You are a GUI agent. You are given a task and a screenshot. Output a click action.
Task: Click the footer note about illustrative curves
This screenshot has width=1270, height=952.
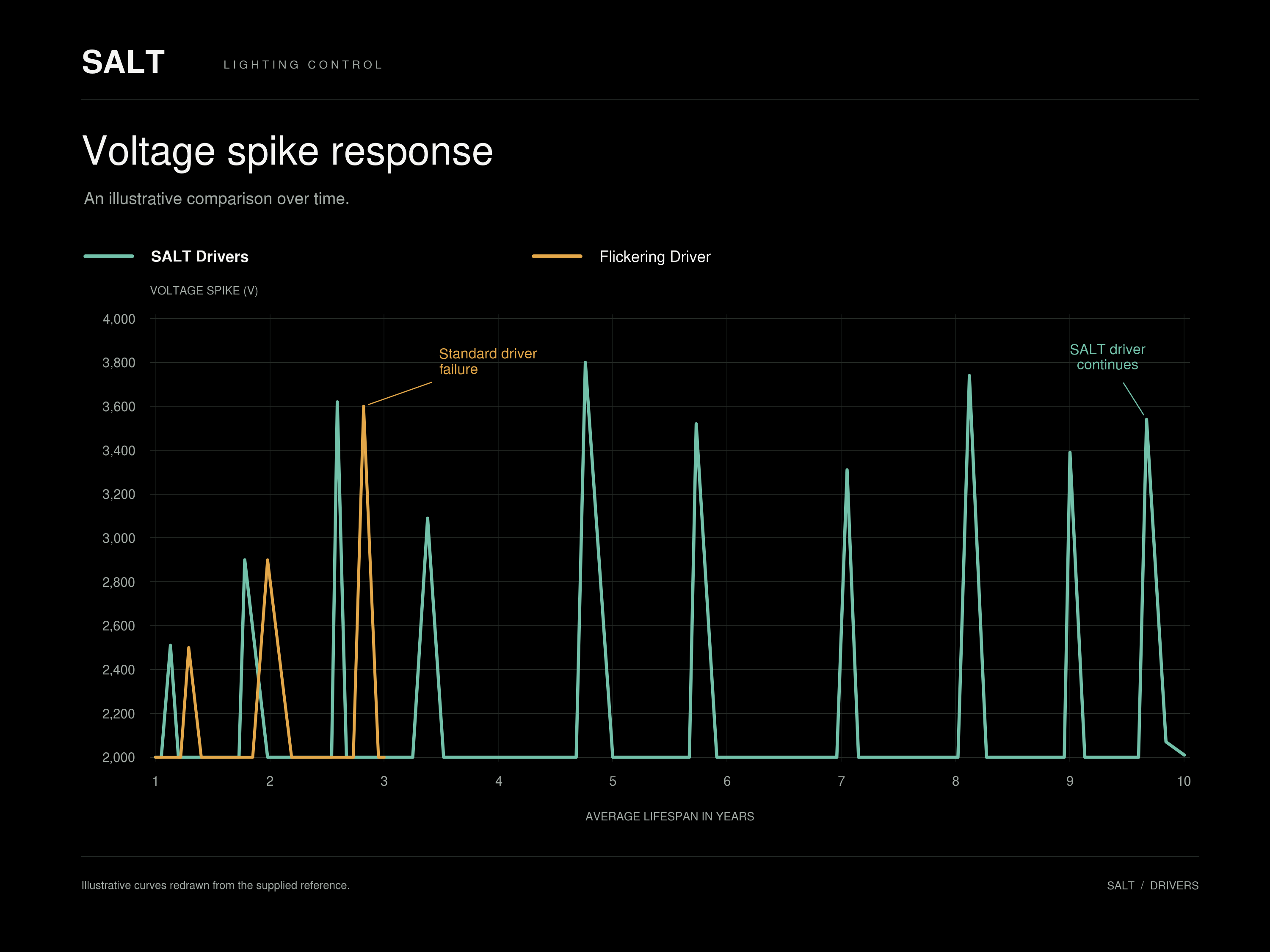pyautogui.click(x=215, y=886)
